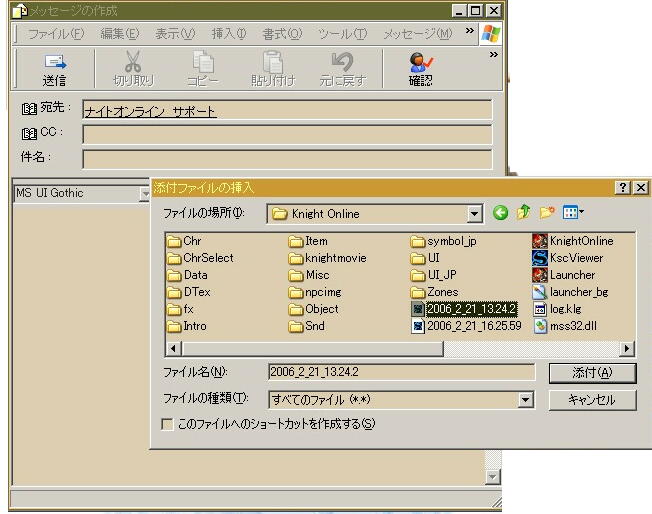
Task: Click the 貼り付け (Paste) toolbar icon
Action: point(273,62)
